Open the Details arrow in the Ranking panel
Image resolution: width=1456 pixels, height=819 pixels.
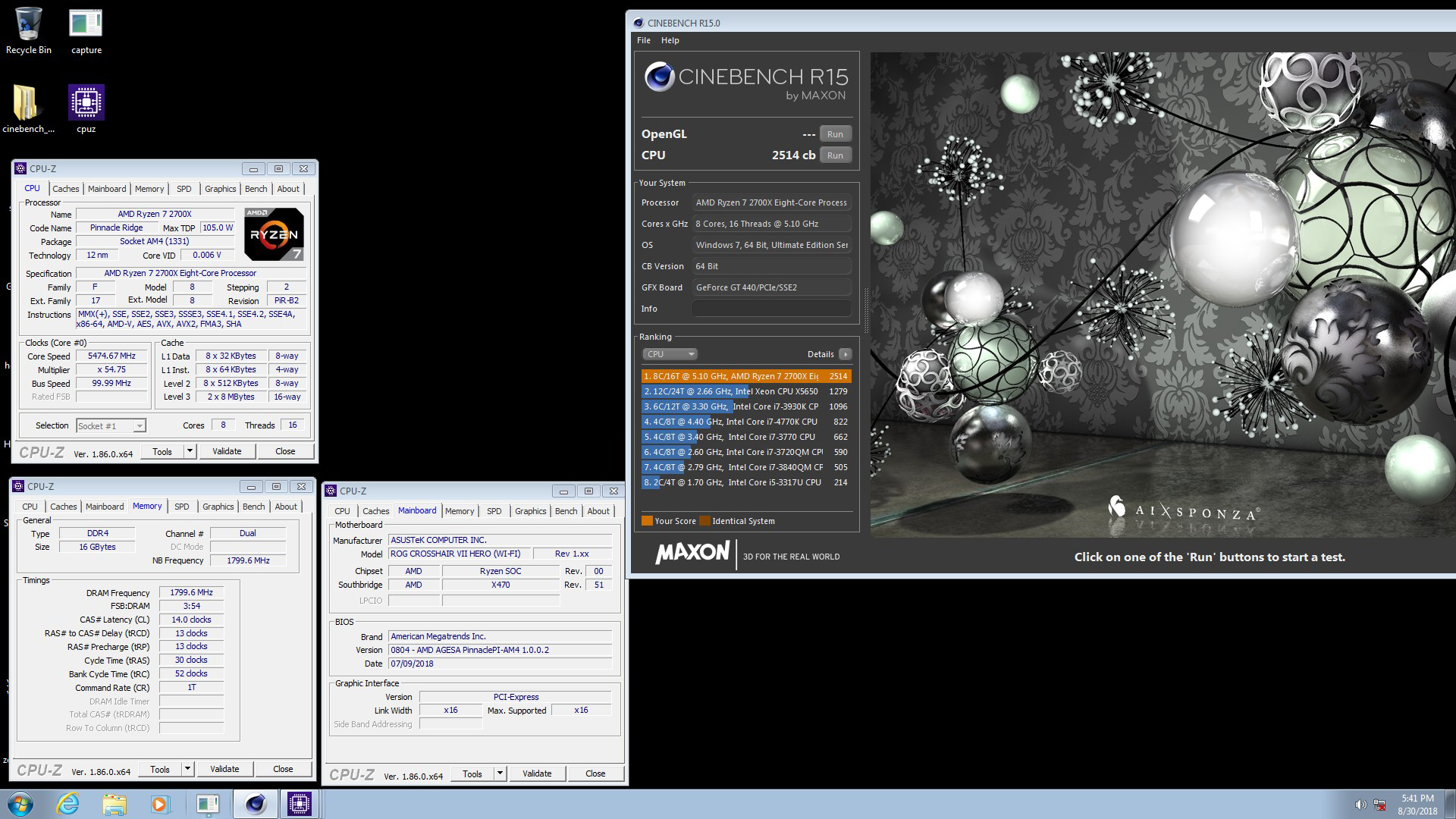(846, 354)
